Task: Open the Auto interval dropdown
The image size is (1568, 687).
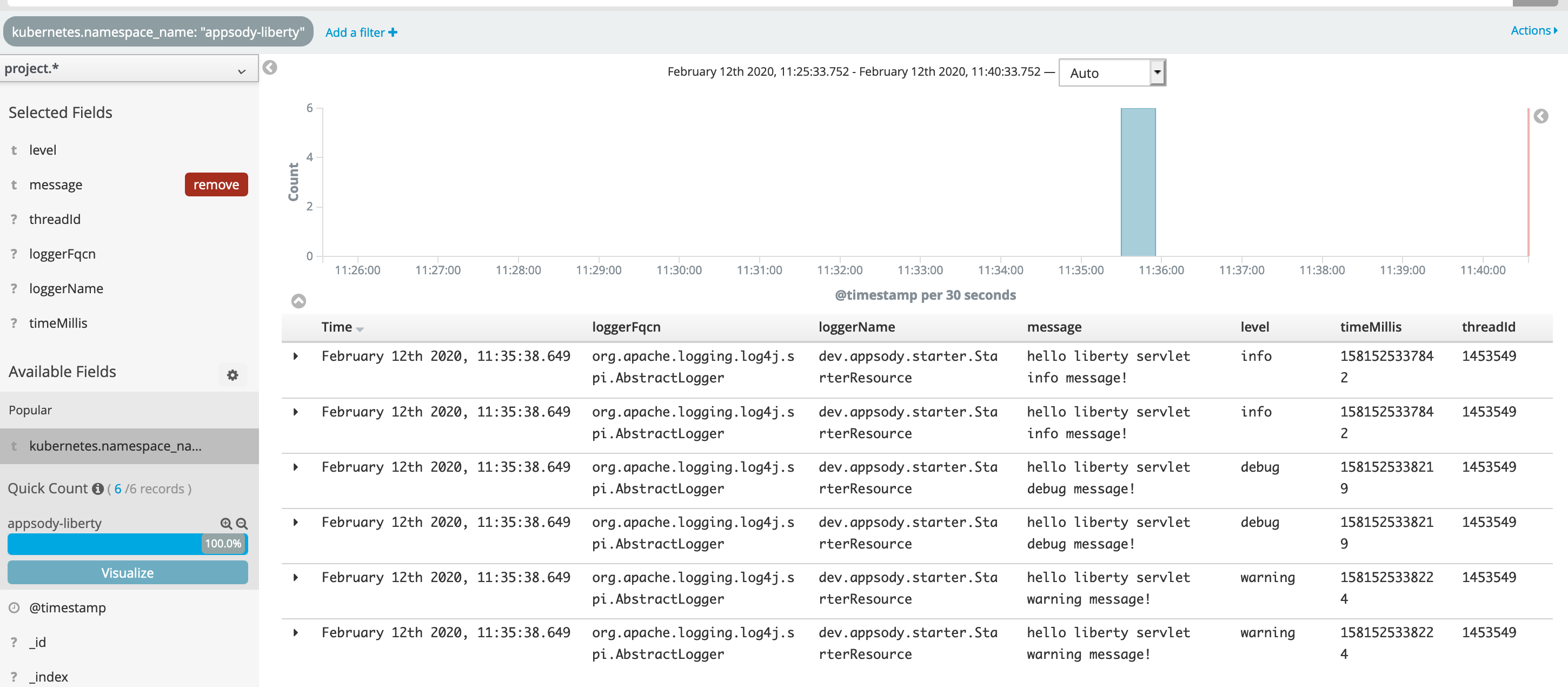Action: tap(1112, 73)
